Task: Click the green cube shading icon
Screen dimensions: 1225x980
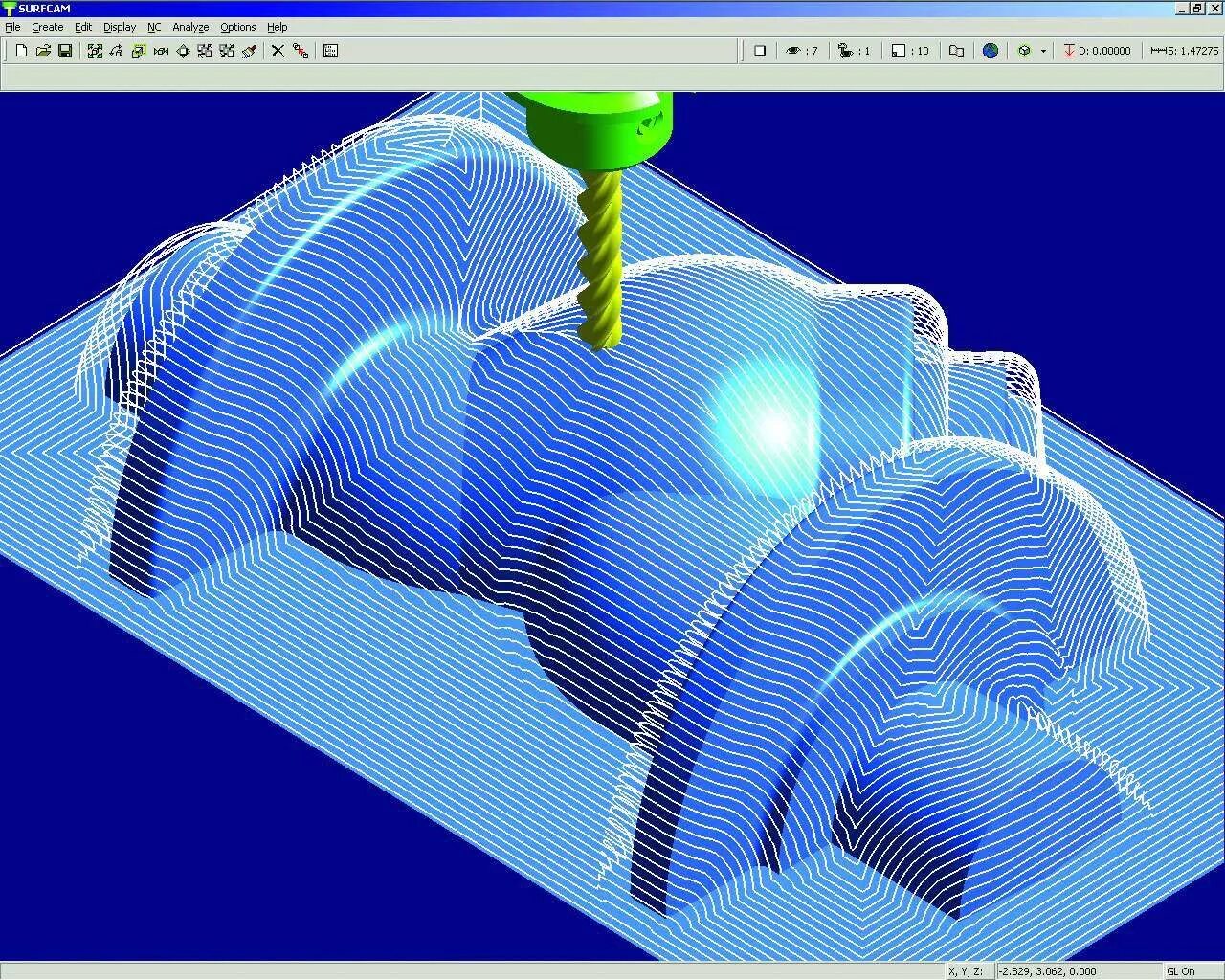Action: [1024, 51]
